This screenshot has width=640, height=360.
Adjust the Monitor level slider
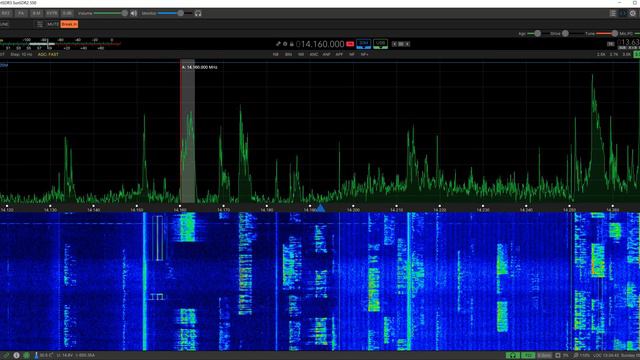(x=175, y=13)
